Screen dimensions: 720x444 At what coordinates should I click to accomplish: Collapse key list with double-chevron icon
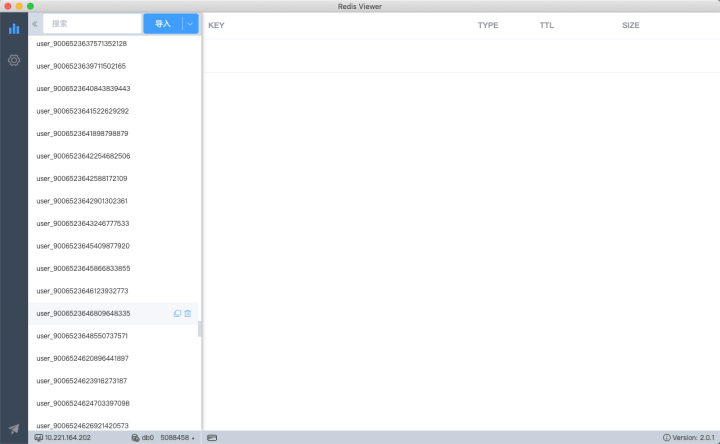pos(34,24)
